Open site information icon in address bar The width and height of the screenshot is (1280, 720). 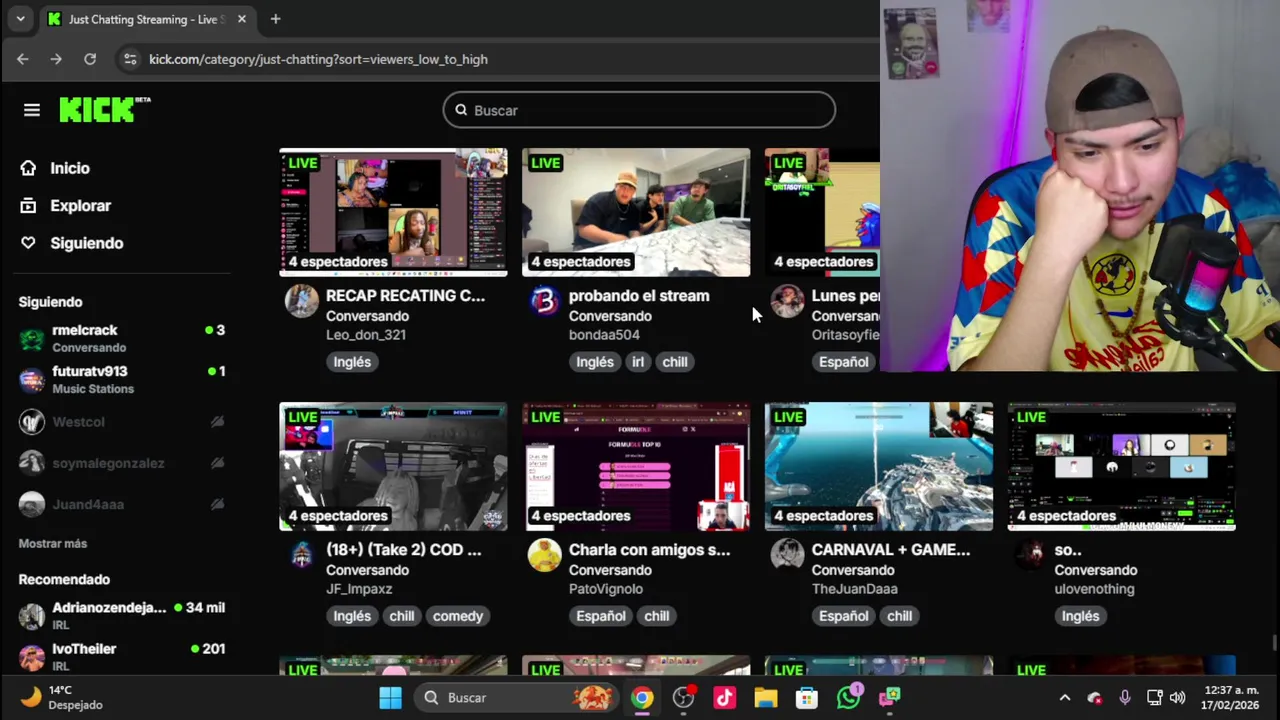click(130, 59)
